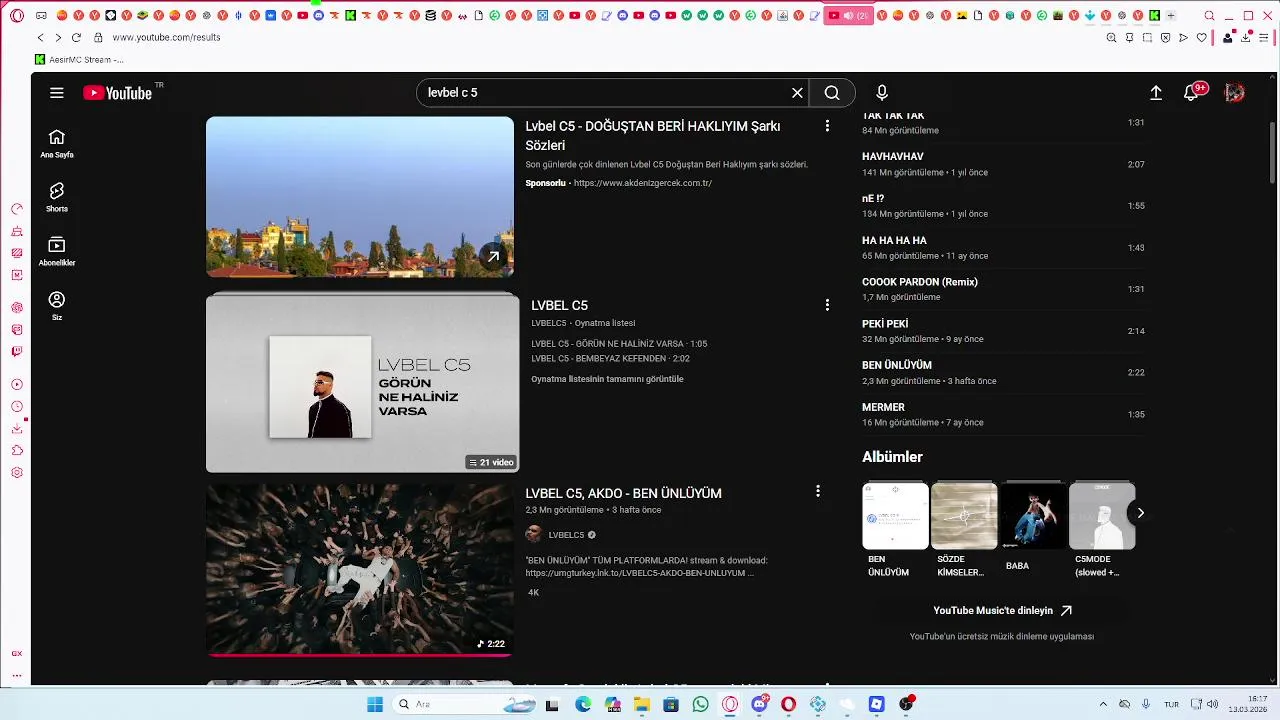Image resolution: width=1280 pixels, height=720 pixels.
Task: Click 'Oynatma listesinin tamamını görüntüle'
Action: click(x=607, y=380)
